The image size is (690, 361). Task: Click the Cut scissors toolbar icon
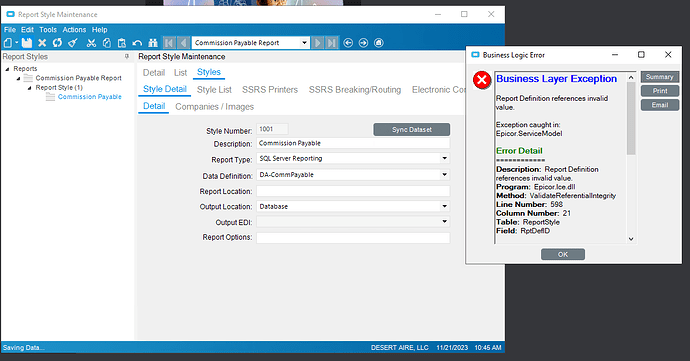point(91,43)
